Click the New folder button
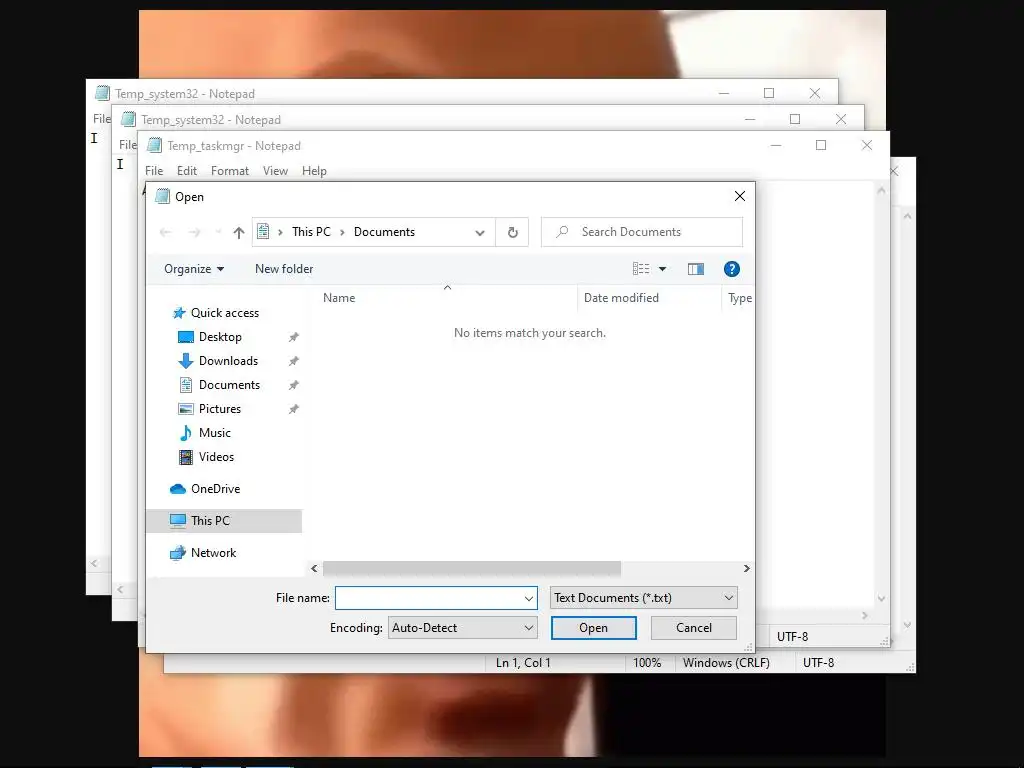Image resolution: width=1024 pixels, height=768 pixels. 284,269
